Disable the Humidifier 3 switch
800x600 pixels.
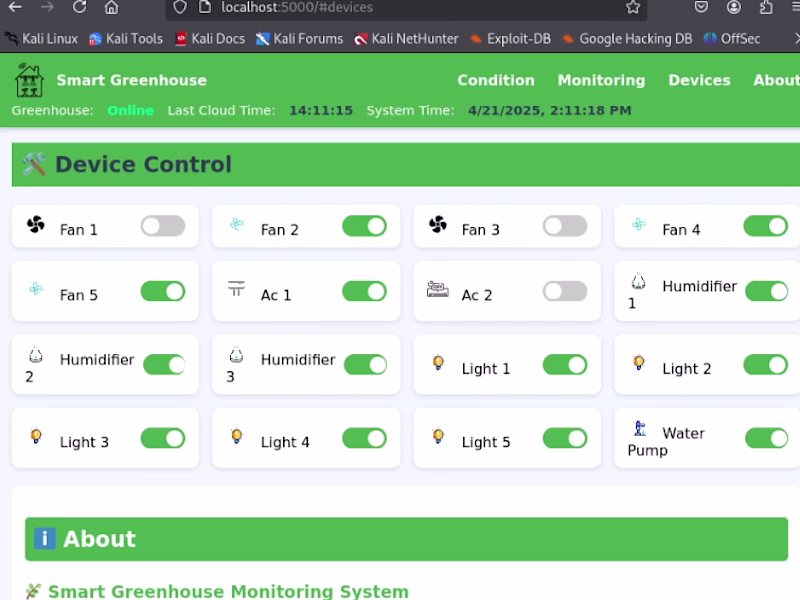(365, 365)
